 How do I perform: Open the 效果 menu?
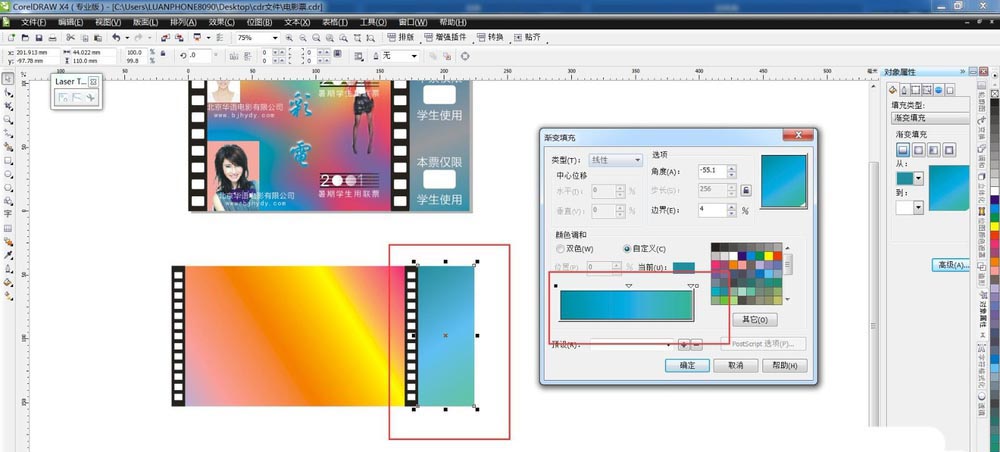[x=222, y=21]
